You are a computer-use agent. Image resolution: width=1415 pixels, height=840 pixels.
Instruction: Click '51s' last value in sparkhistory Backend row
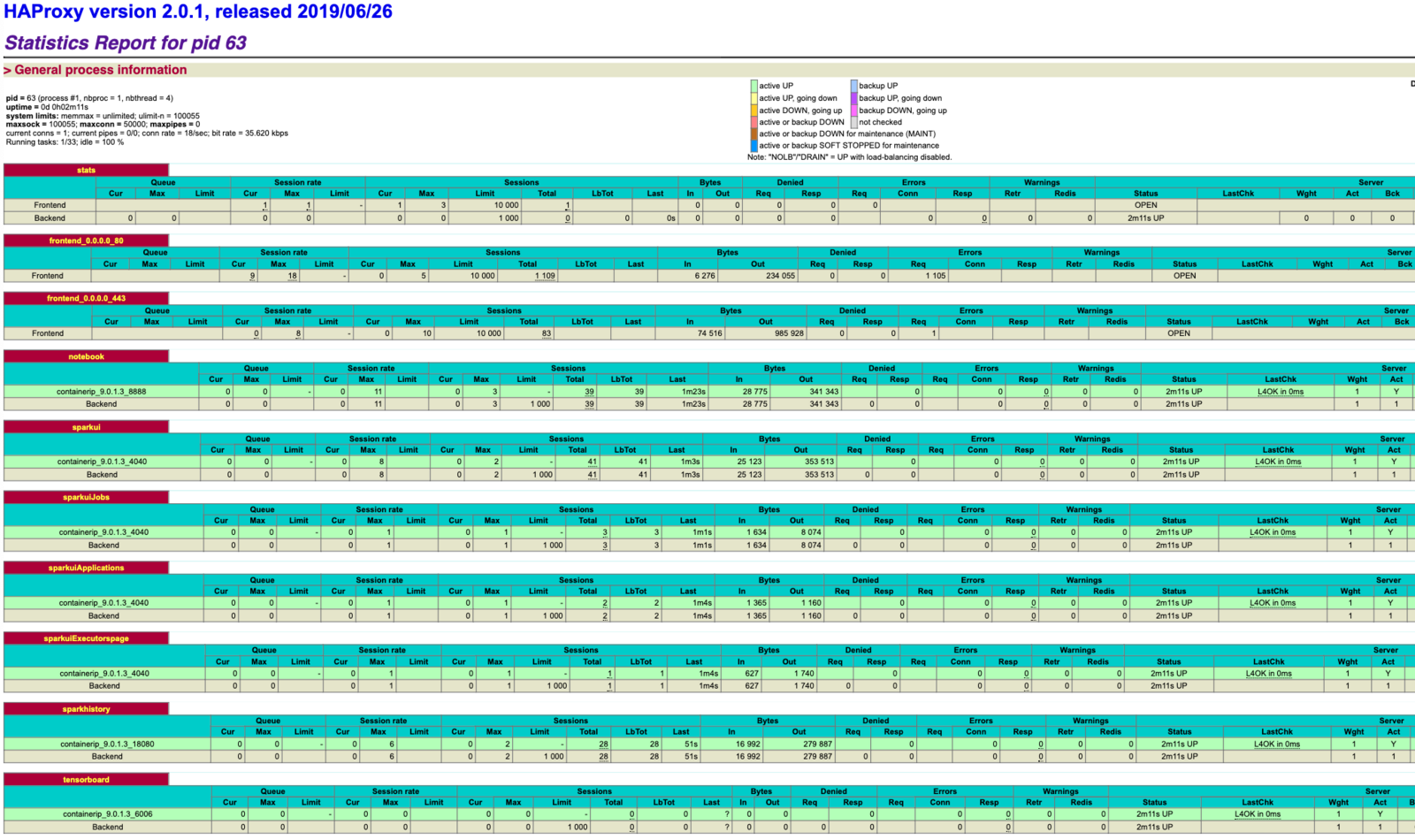(x=691, y=756)
